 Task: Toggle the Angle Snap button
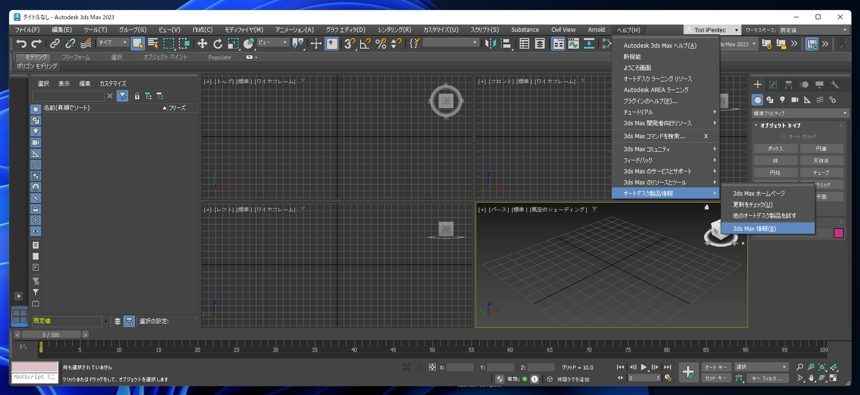pos(365,44)
